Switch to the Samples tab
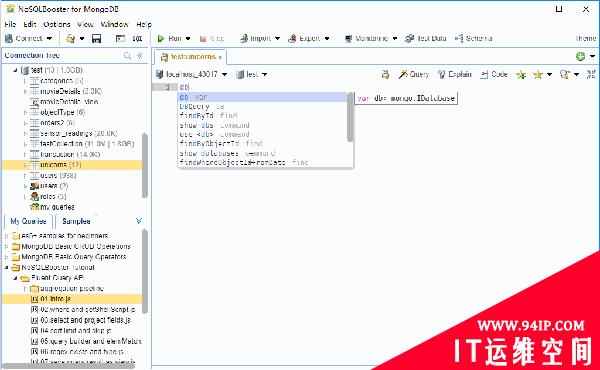Screen dimensions: 600x370 pos(76,221)
